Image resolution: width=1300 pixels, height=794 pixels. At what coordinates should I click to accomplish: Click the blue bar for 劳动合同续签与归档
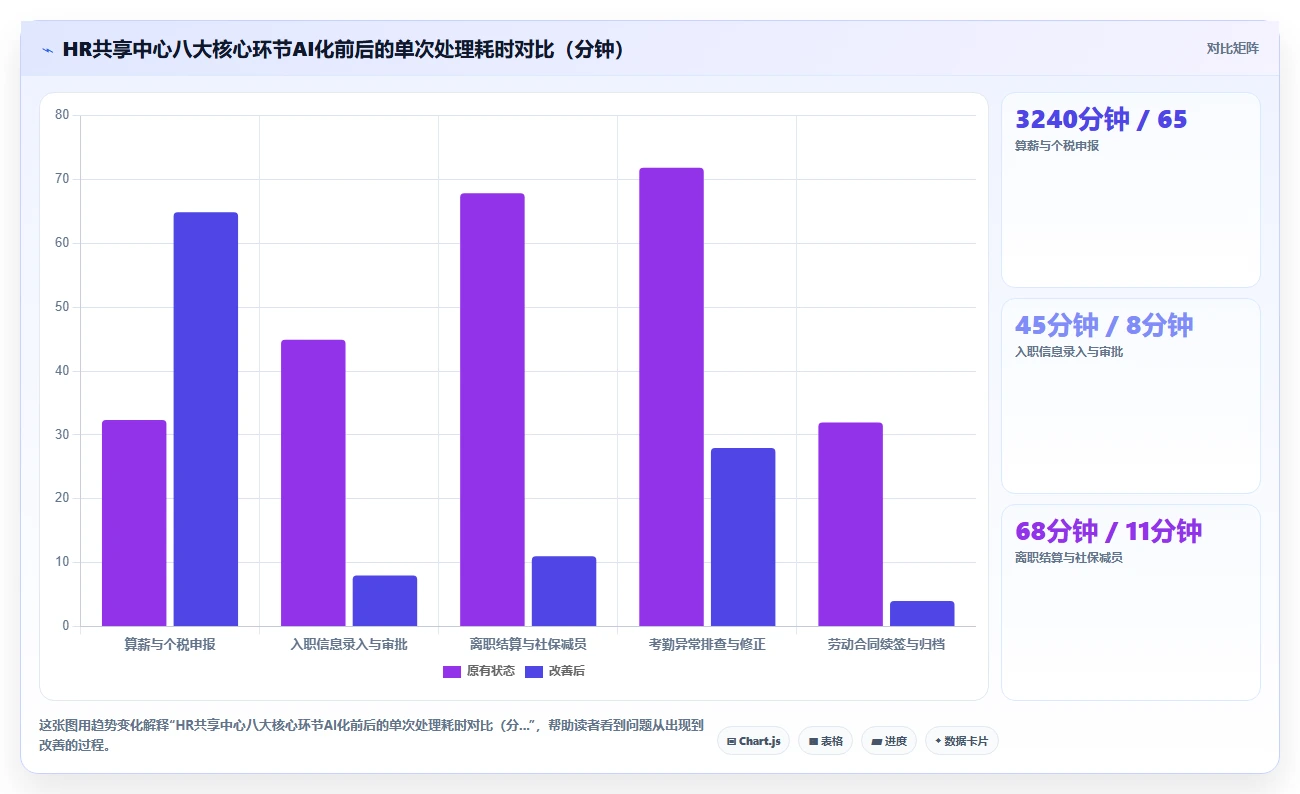922,614
